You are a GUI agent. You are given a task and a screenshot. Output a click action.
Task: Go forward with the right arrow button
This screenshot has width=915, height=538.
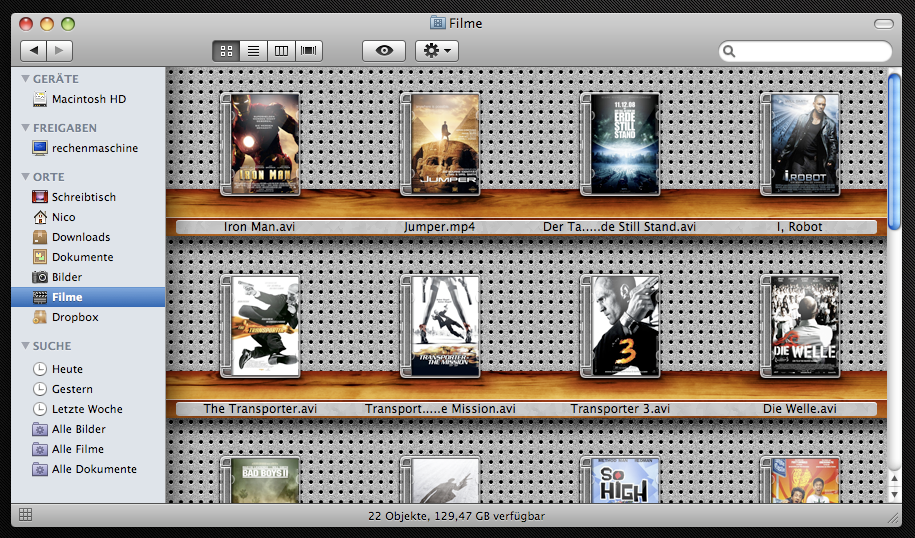point(60,51)
